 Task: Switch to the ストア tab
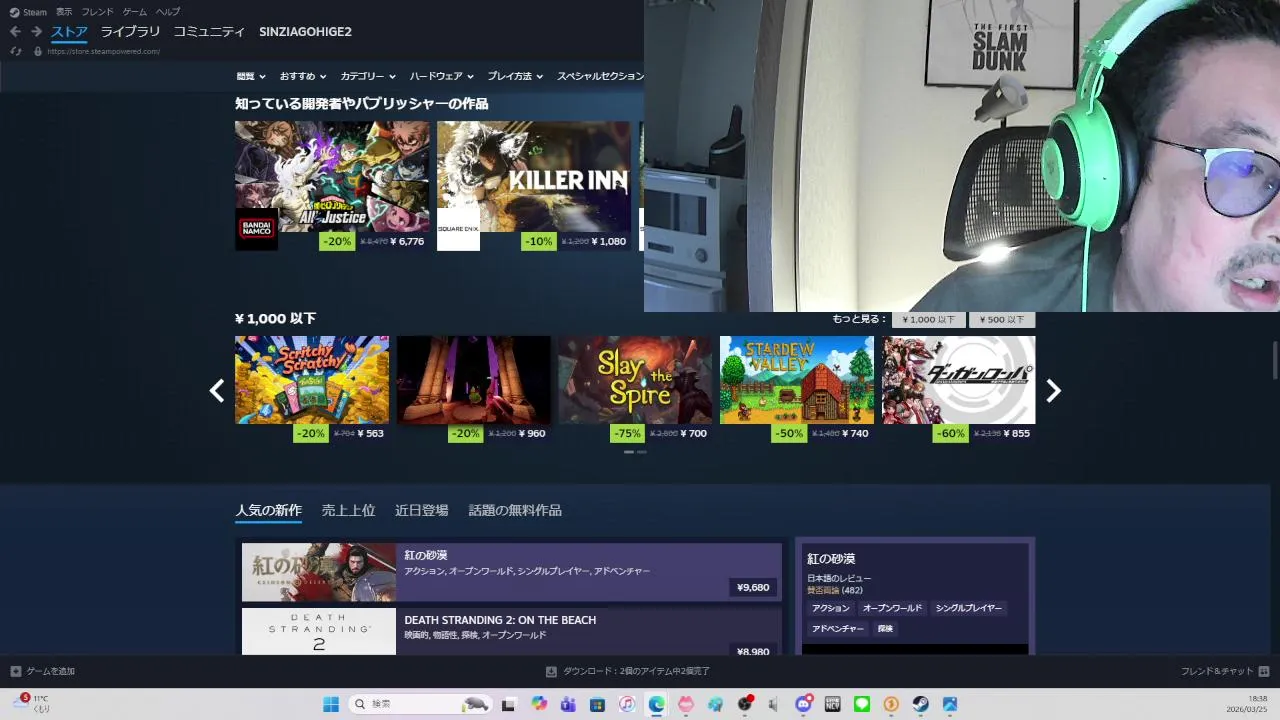point(70,32)
